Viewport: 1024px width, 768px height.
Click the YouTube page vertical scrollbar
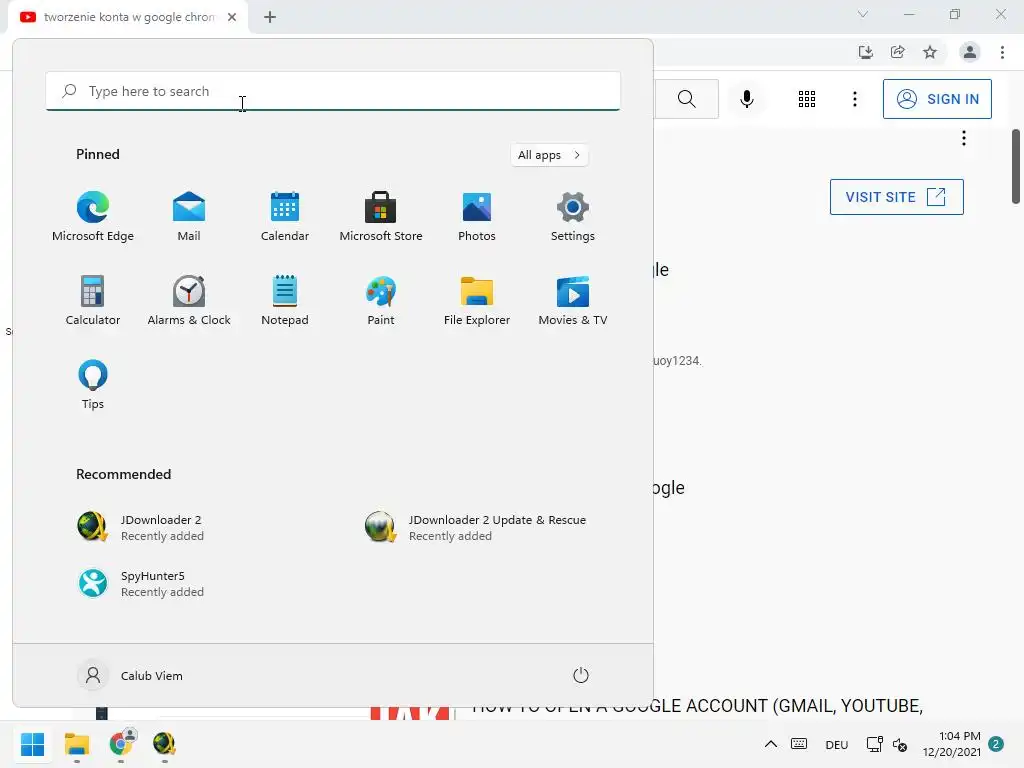tap(1016, 167)
